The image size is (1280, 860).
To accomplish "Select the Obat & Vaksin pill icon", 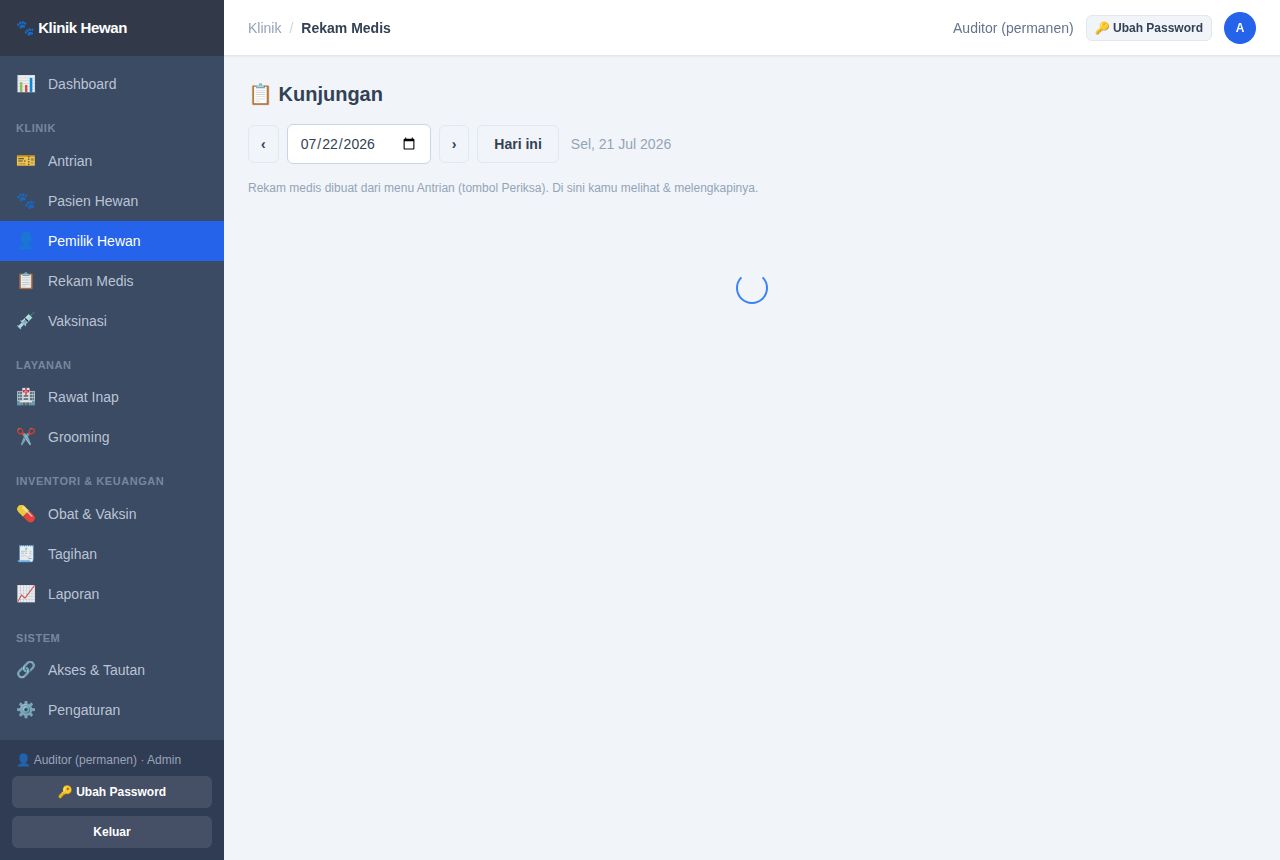I will (26, 514).
